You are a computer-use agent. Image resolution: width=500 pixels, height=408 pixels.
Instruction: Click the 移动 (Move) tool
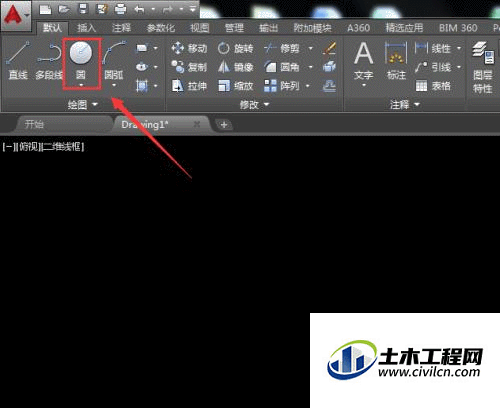[x=189, y=49]
